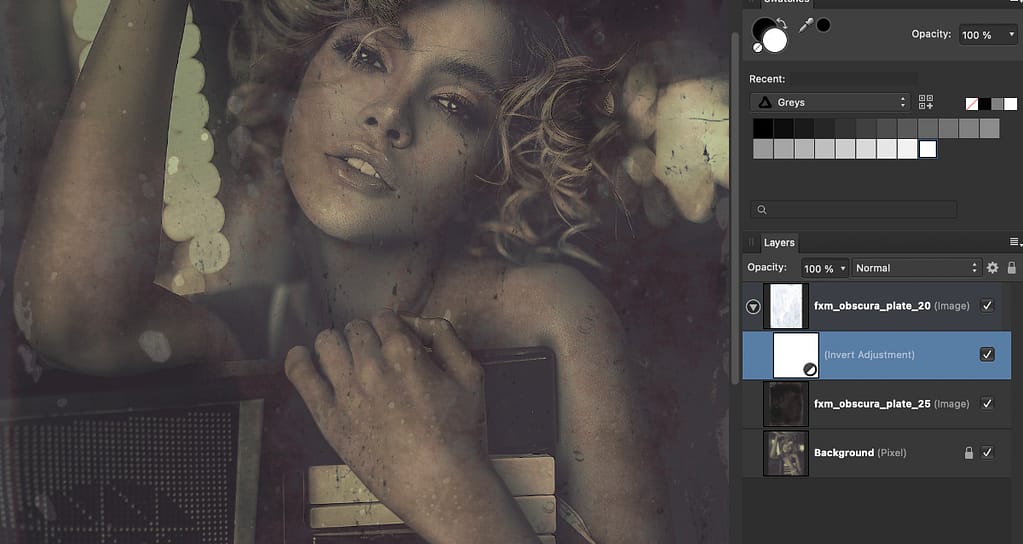Screen dimensions: 1023x544
Task: Click the swatch search field
Action: [x=853, y=209]
